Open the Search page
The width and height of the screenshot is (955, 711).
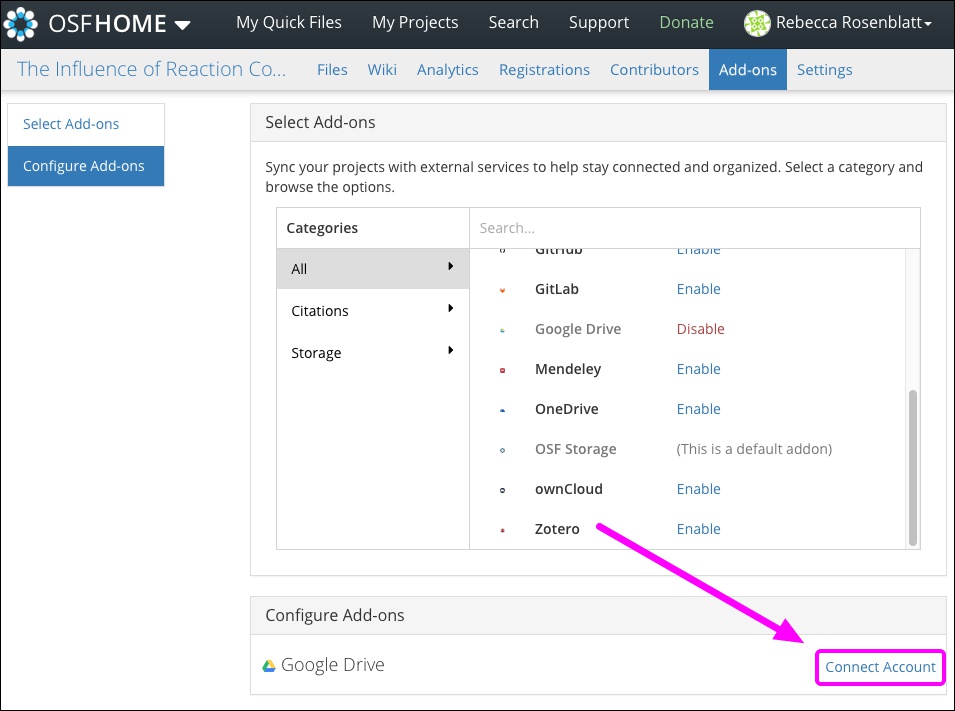click(513, 23)
